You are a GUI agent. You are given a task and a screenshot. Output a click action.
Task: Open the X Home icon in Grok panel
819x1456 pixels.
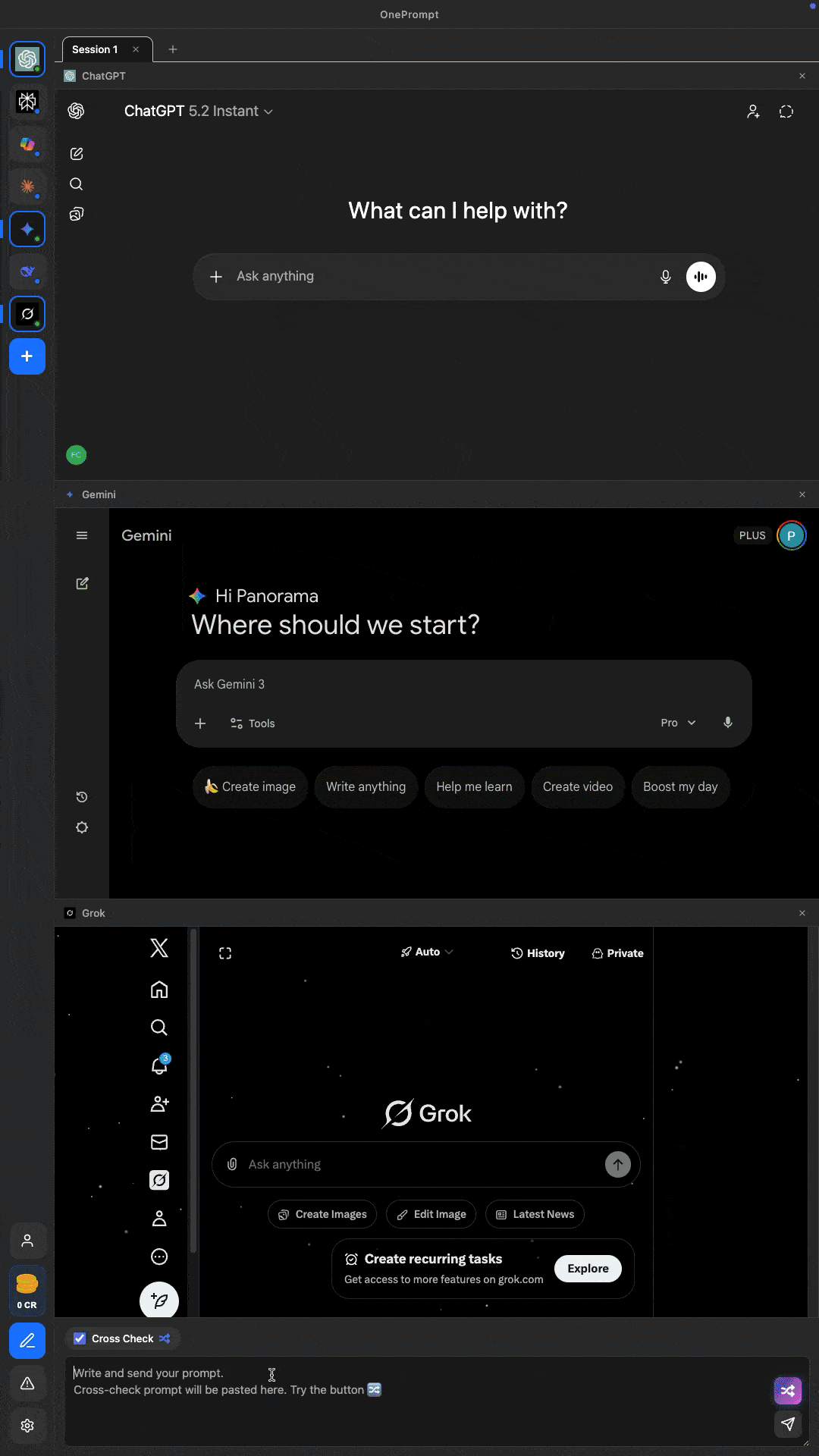tap(159, 990)
